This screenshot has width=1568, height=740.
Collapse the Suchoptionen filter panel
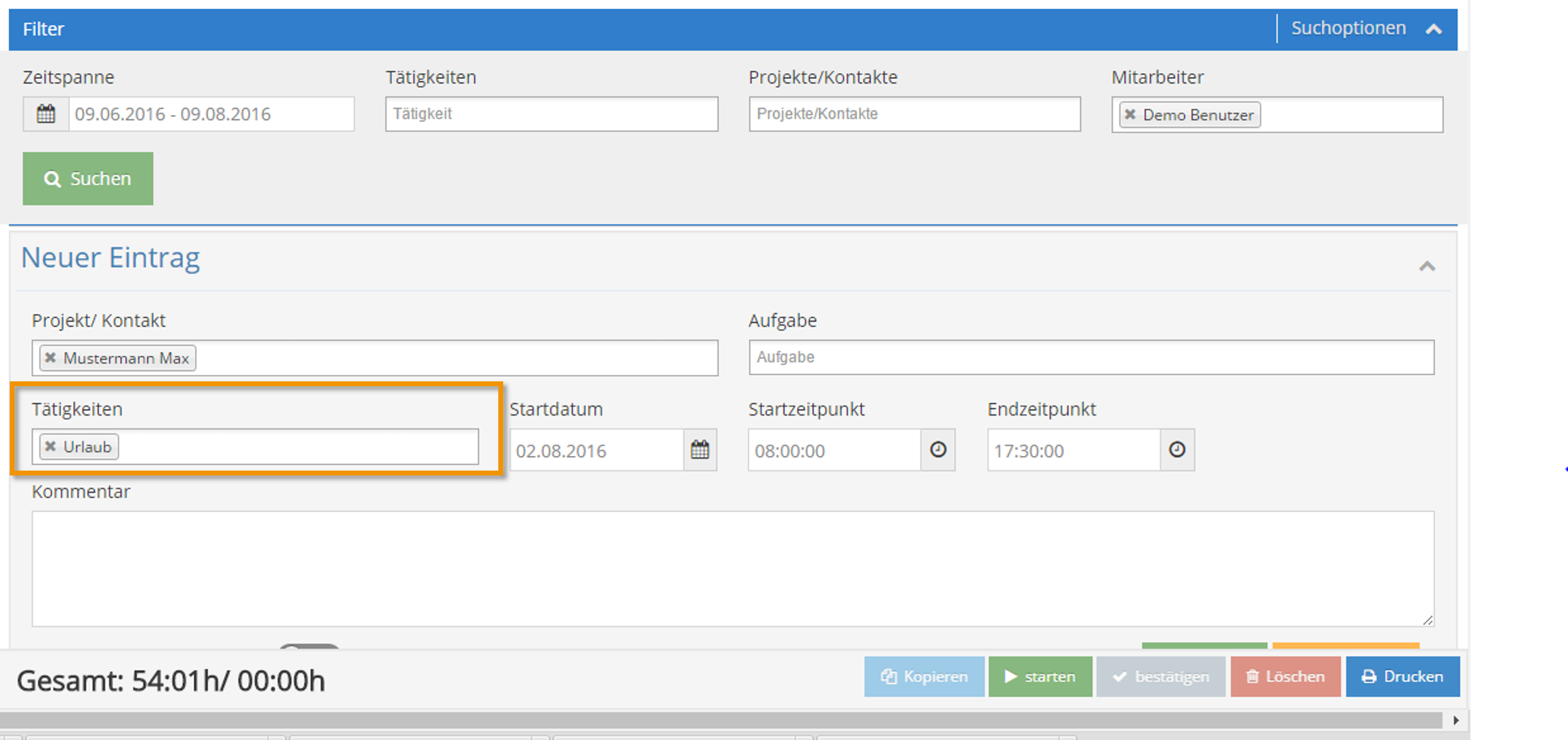point(1434,29)
